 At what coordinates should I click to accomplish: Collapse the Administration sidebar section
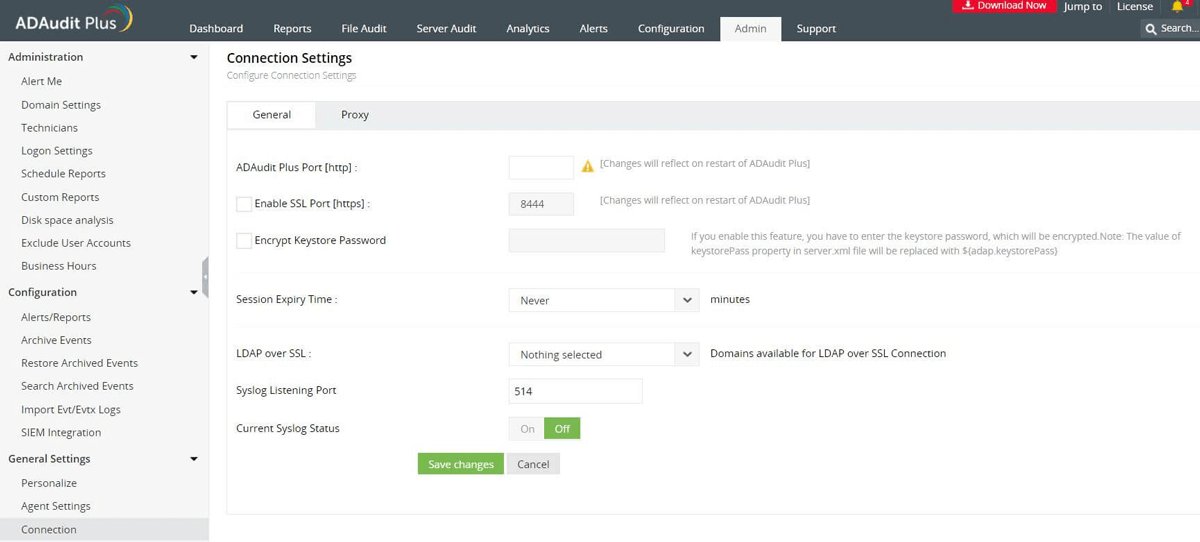pos(193,57)
